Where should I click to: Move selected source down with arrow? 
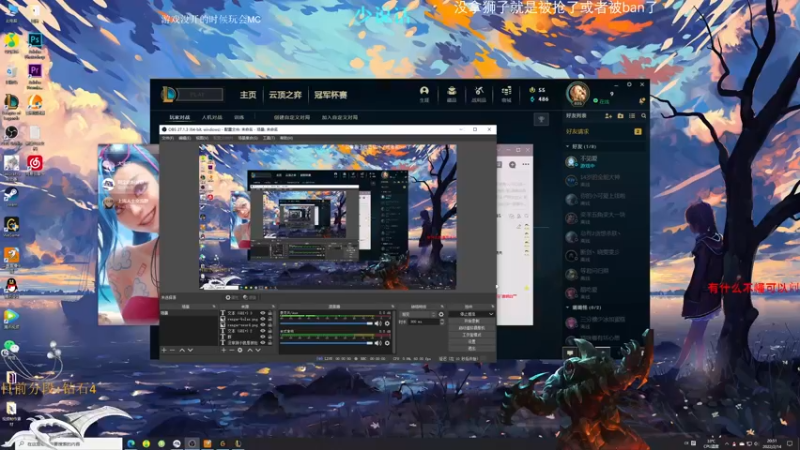(258, 350)
